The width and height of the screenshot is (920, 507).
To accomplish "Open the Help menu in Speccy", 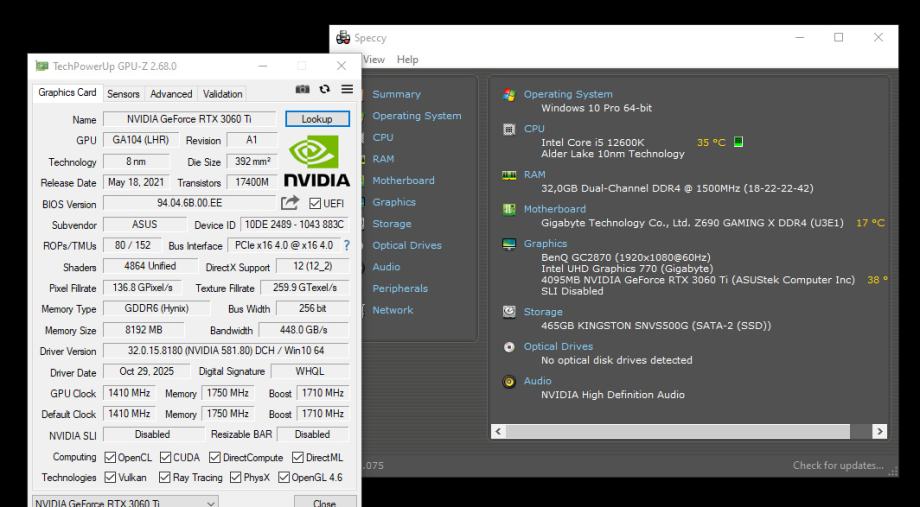I will point(407,59).
